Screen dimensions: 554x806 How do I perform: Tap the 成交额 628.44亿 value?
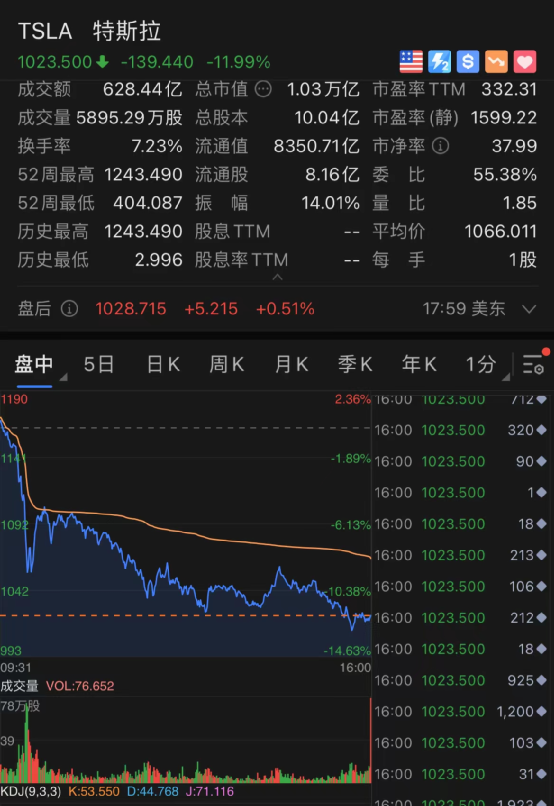tap(142, 89)
